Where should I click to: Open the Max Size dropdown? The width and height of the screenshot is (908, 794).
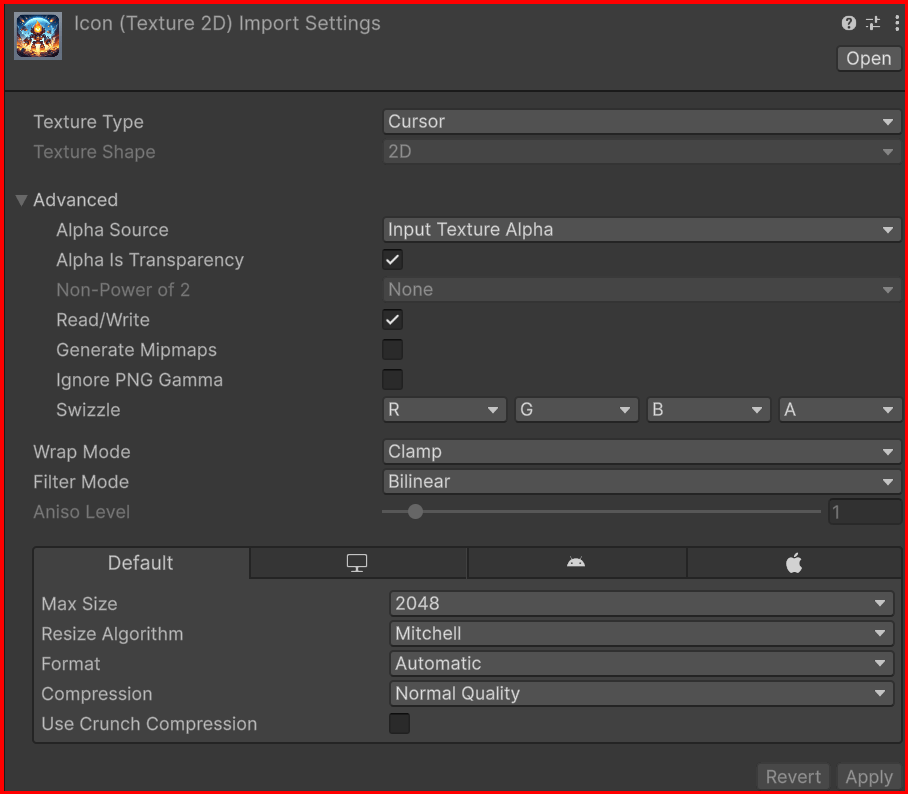(x=640, y=604)
